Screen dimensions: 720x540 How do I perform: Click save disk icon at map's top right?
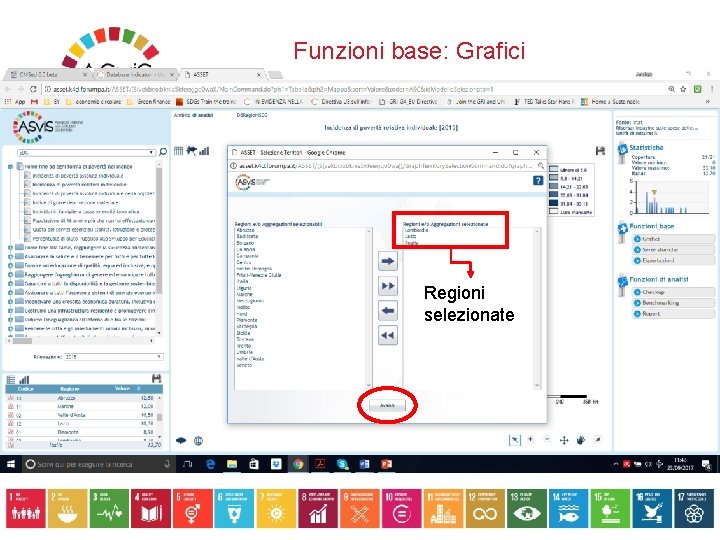(x=600, y=150)
